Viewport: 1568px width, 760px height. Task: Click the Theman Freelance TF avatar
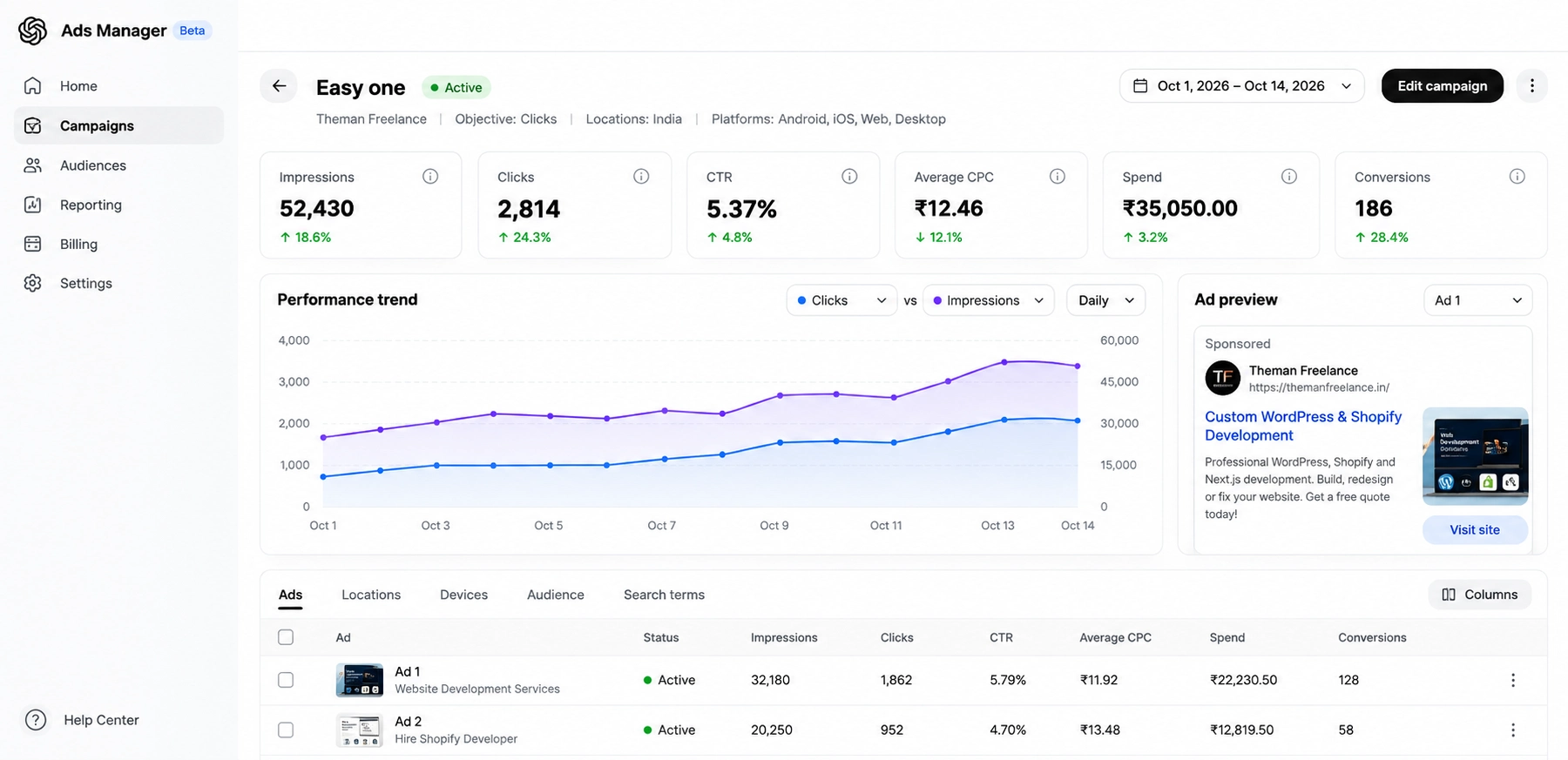point(1223,378)
